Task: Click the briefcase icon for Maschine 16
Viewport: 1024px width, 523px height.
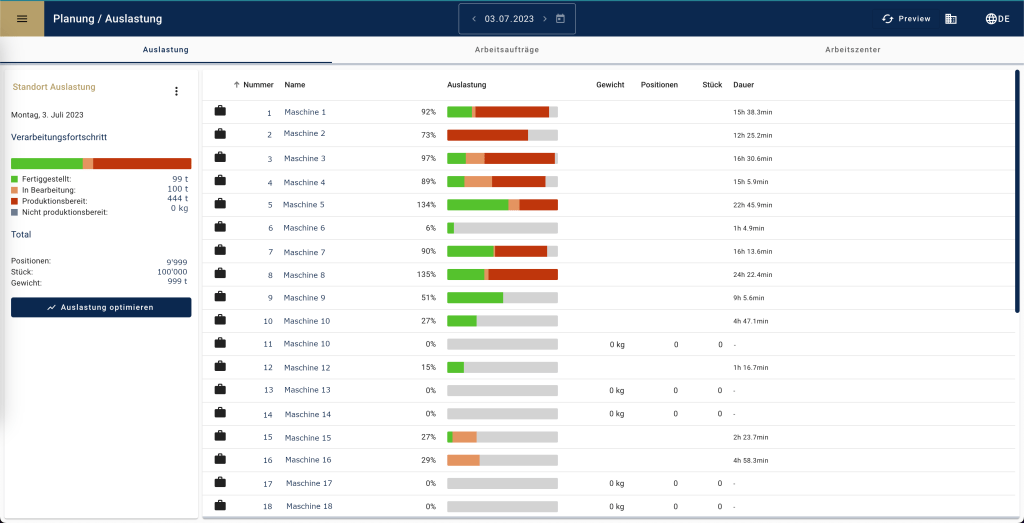Action: [x=220, y=459]
